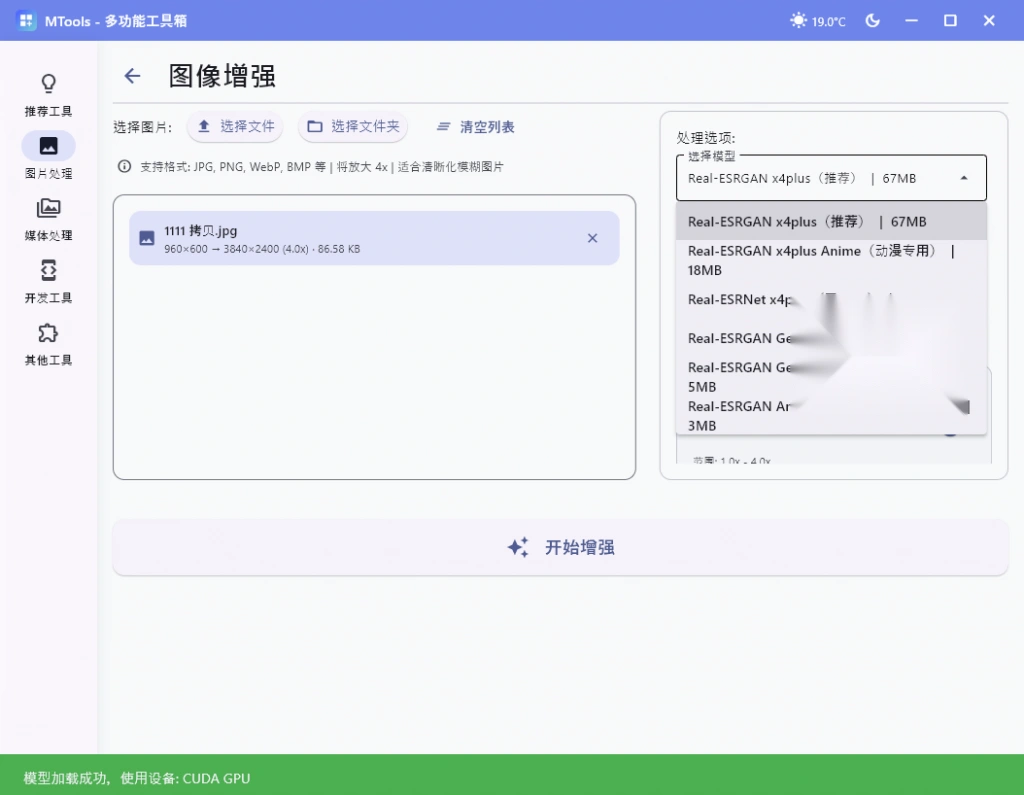The image size is (1024, 795).
Task: Click the back arrow beside 图像增强 title
Action: click(132, 76)
